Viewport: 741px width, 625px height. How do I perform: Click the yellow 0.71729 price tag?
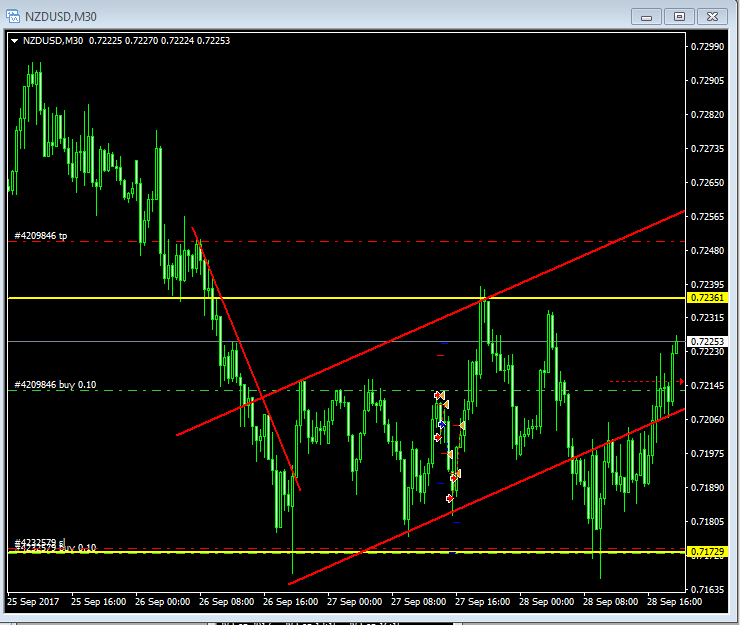tap(707, 551)
